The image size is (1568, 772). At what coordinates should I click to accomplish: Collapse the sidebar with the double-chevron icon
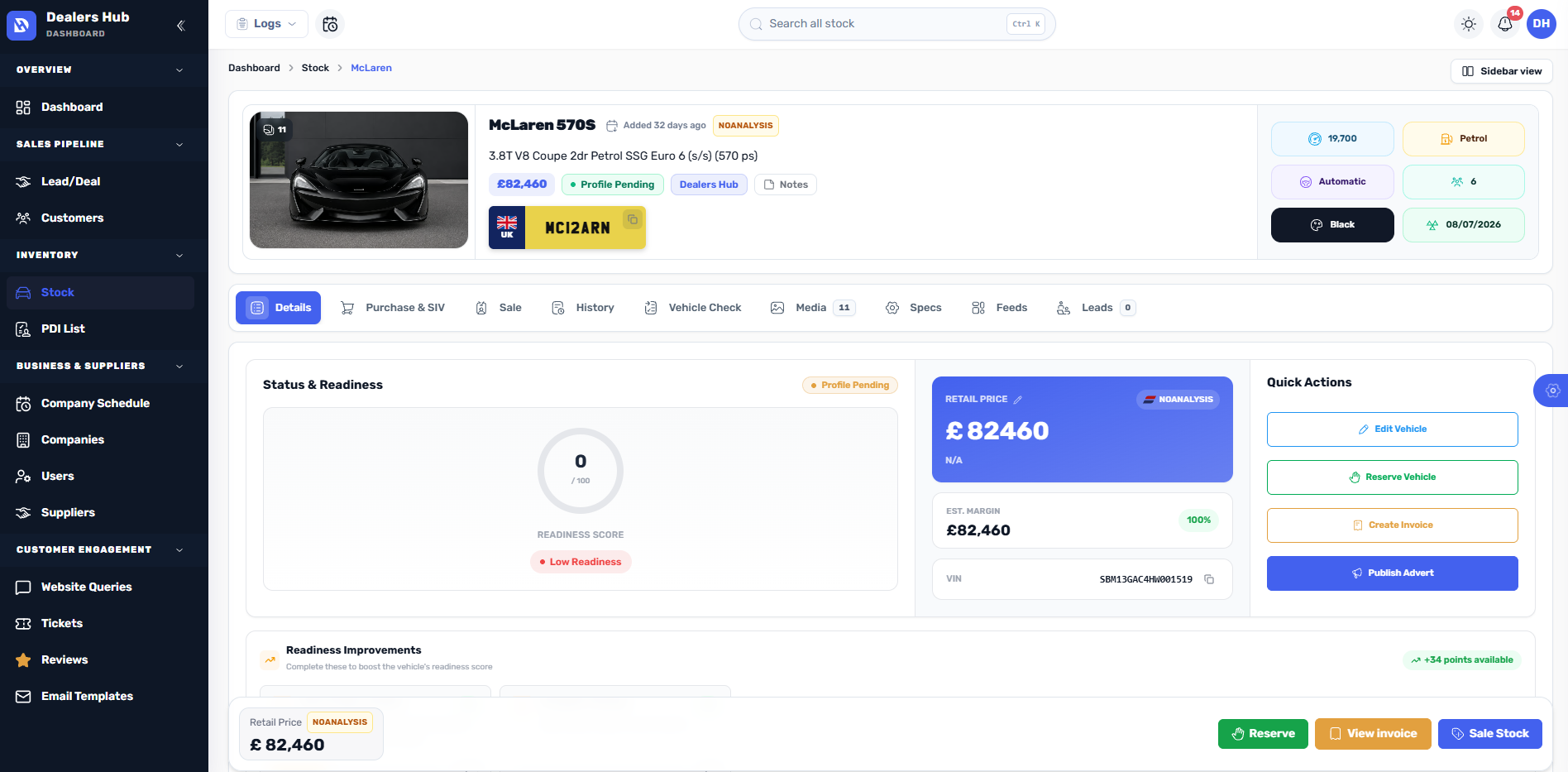click(x=180, y=26)
